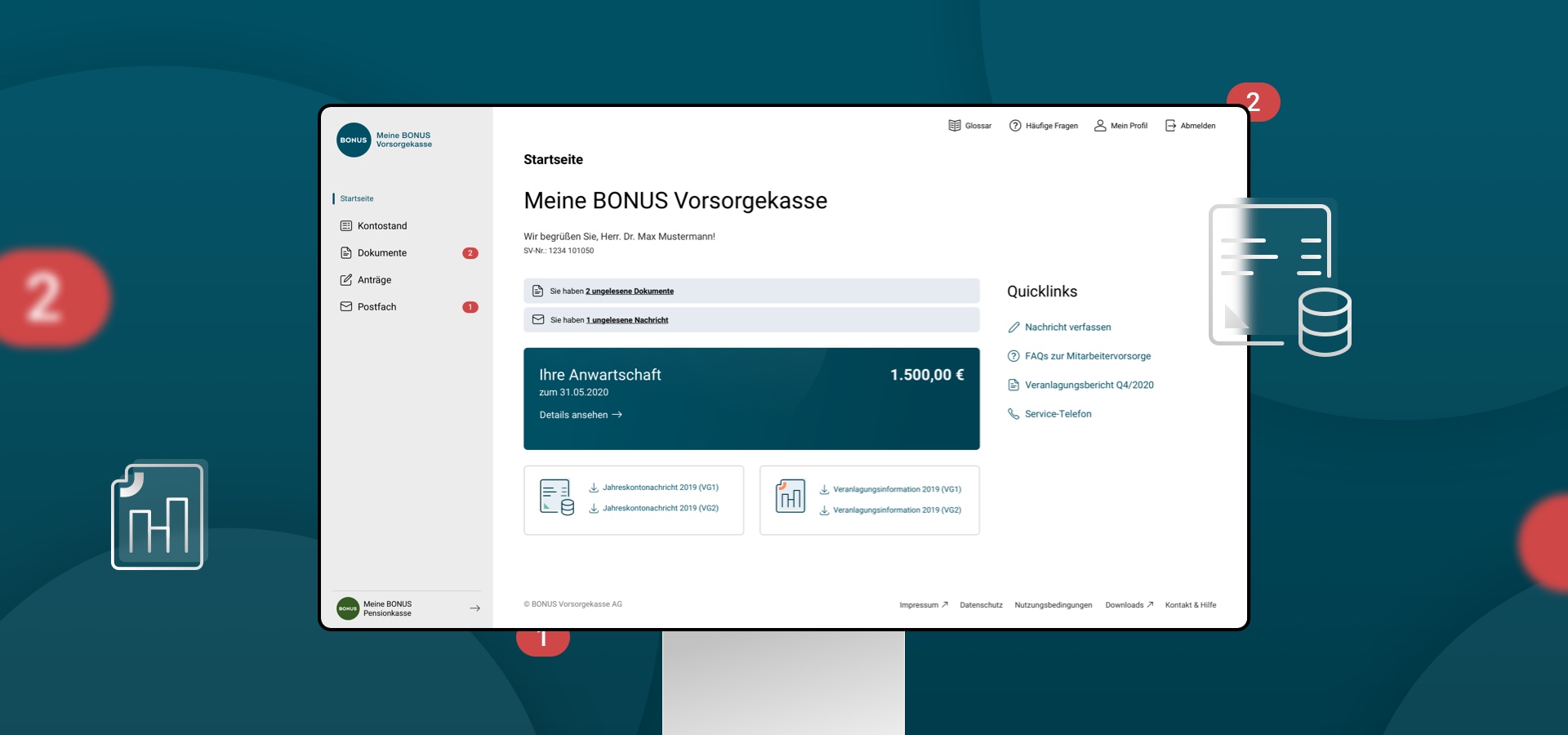The image size is (1568, 735).
Task: Click the Häufige Fragen question mark icon
Action: (x=1015, y=126)
